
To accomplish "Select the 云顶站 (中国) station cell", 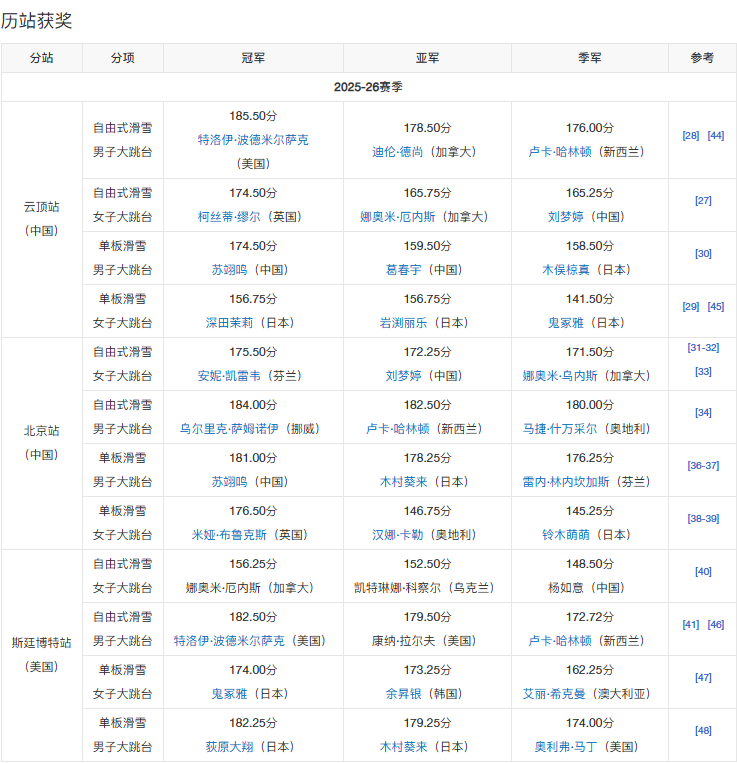I will point(42,219).
